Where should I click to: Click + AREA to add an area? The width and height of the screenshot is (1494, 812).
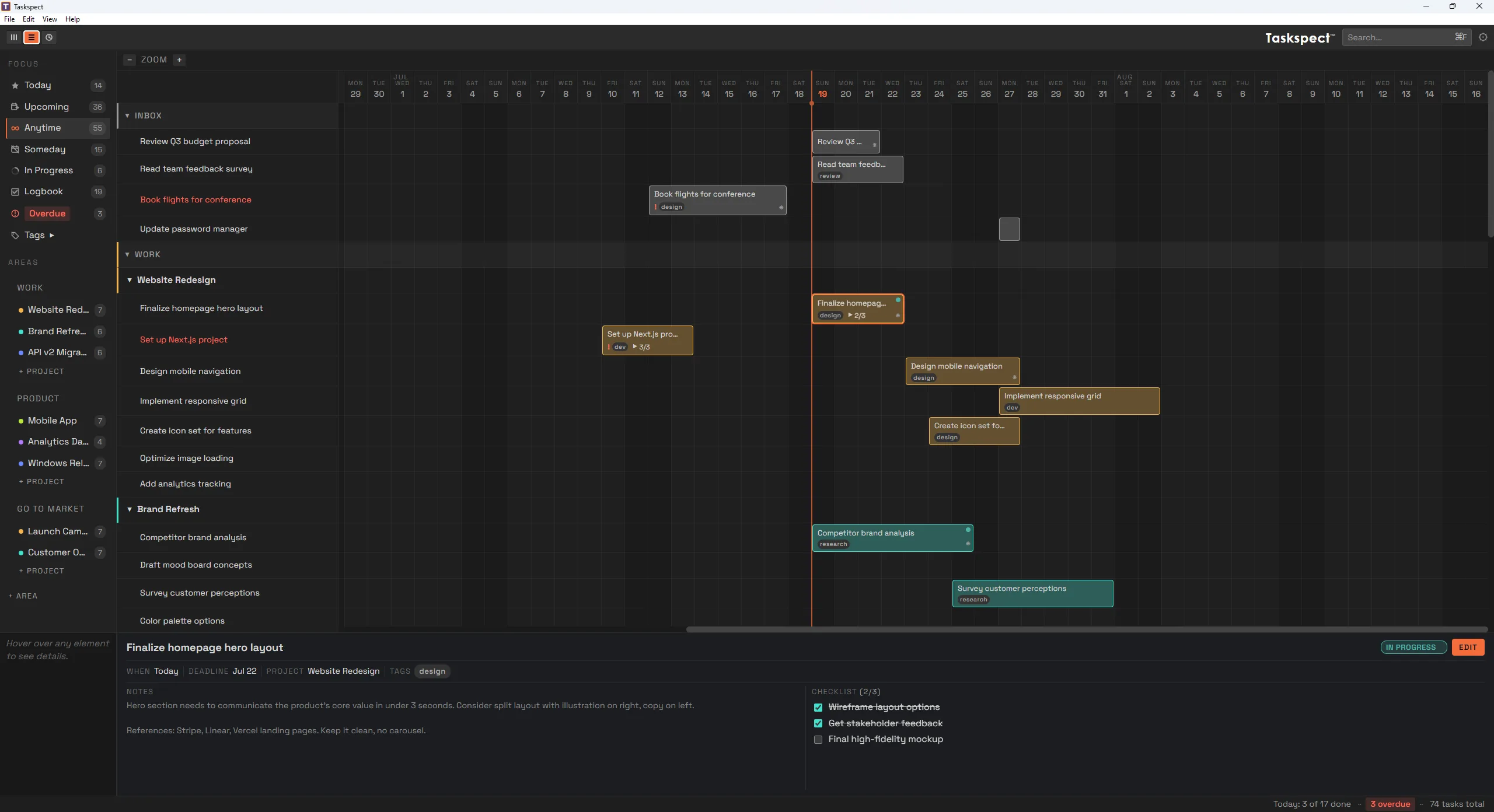(23, 596)
